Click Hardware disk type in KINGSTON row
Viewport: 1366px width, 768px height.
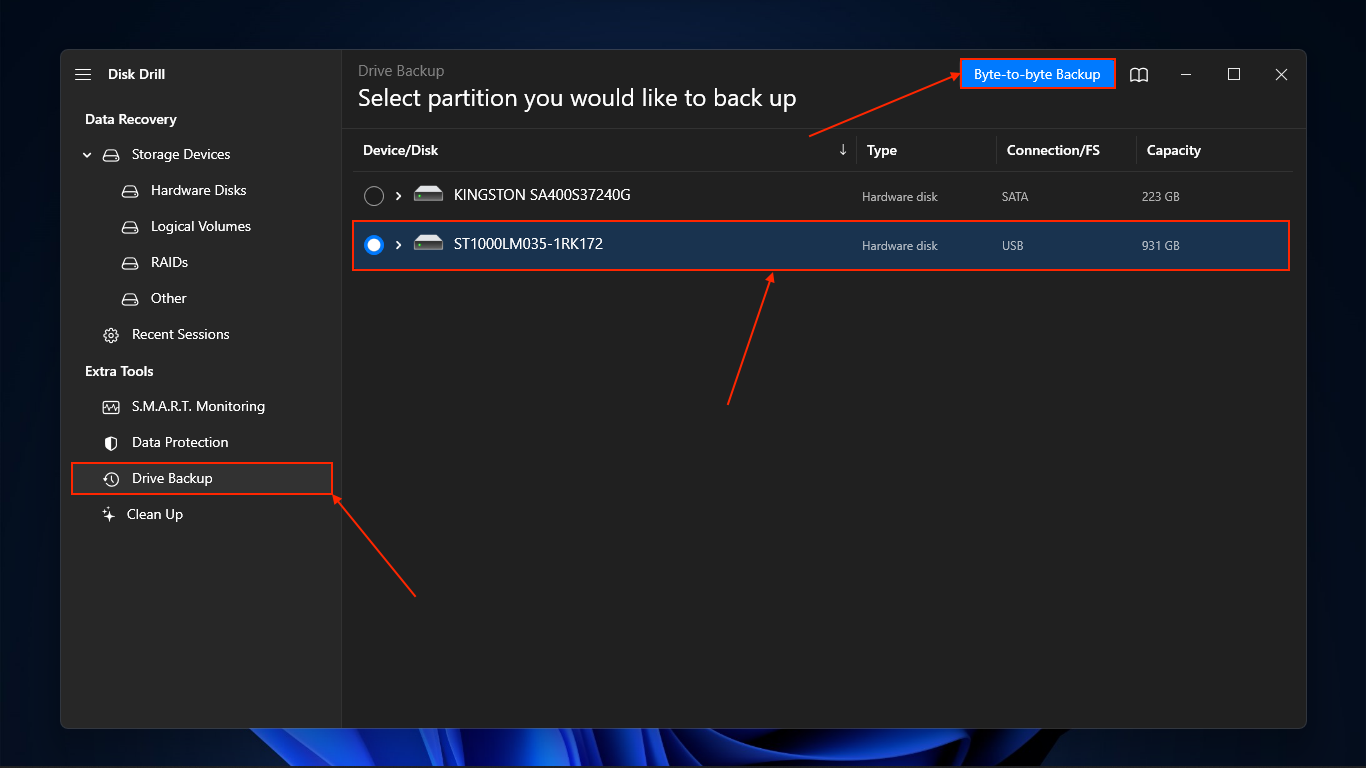[x=900, y=197]
